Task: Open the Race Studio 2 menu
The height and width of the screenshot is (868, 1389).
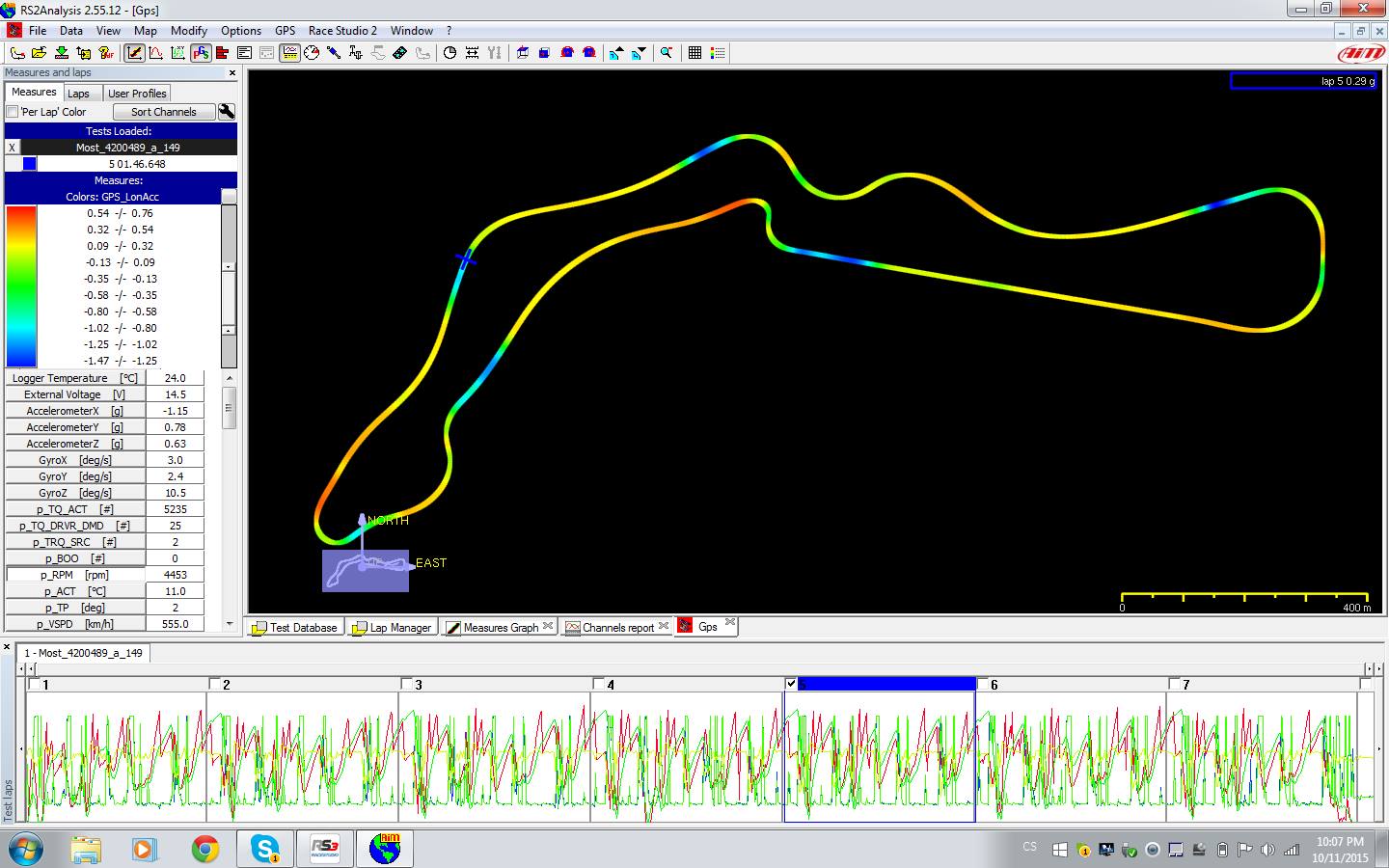Action: pos(342,31)
